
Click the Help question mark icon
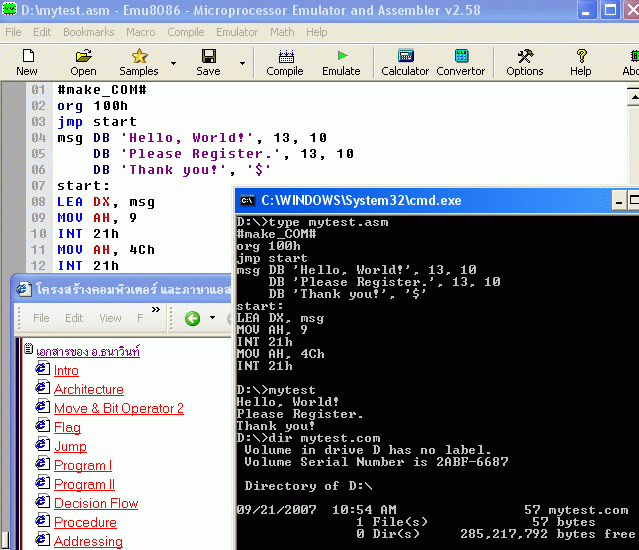(580, 62)
